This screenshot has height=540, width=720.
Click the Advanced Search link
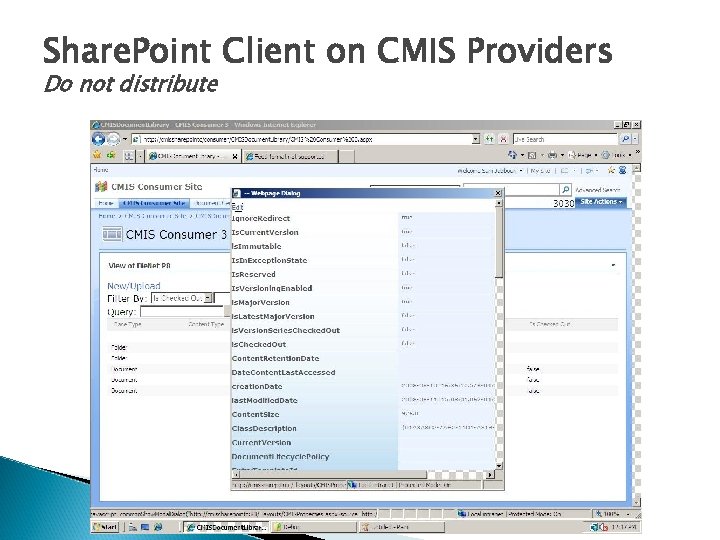[597, 190]
